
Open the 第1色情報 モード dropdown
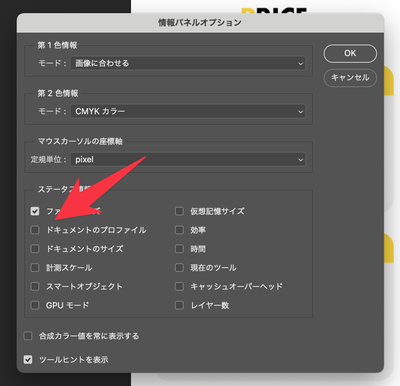[x=188, y=63]
